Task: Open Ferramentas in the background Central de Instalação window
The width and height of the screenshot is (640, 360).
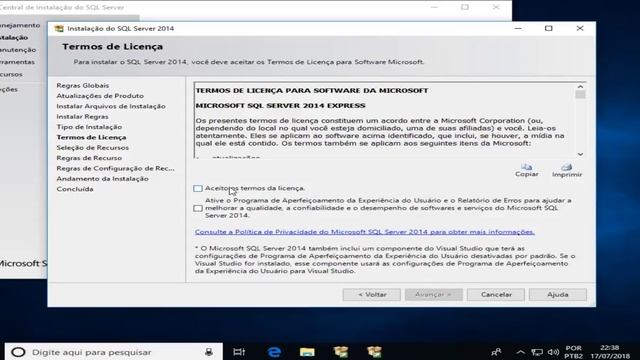Action: click(x=17, y=62)
